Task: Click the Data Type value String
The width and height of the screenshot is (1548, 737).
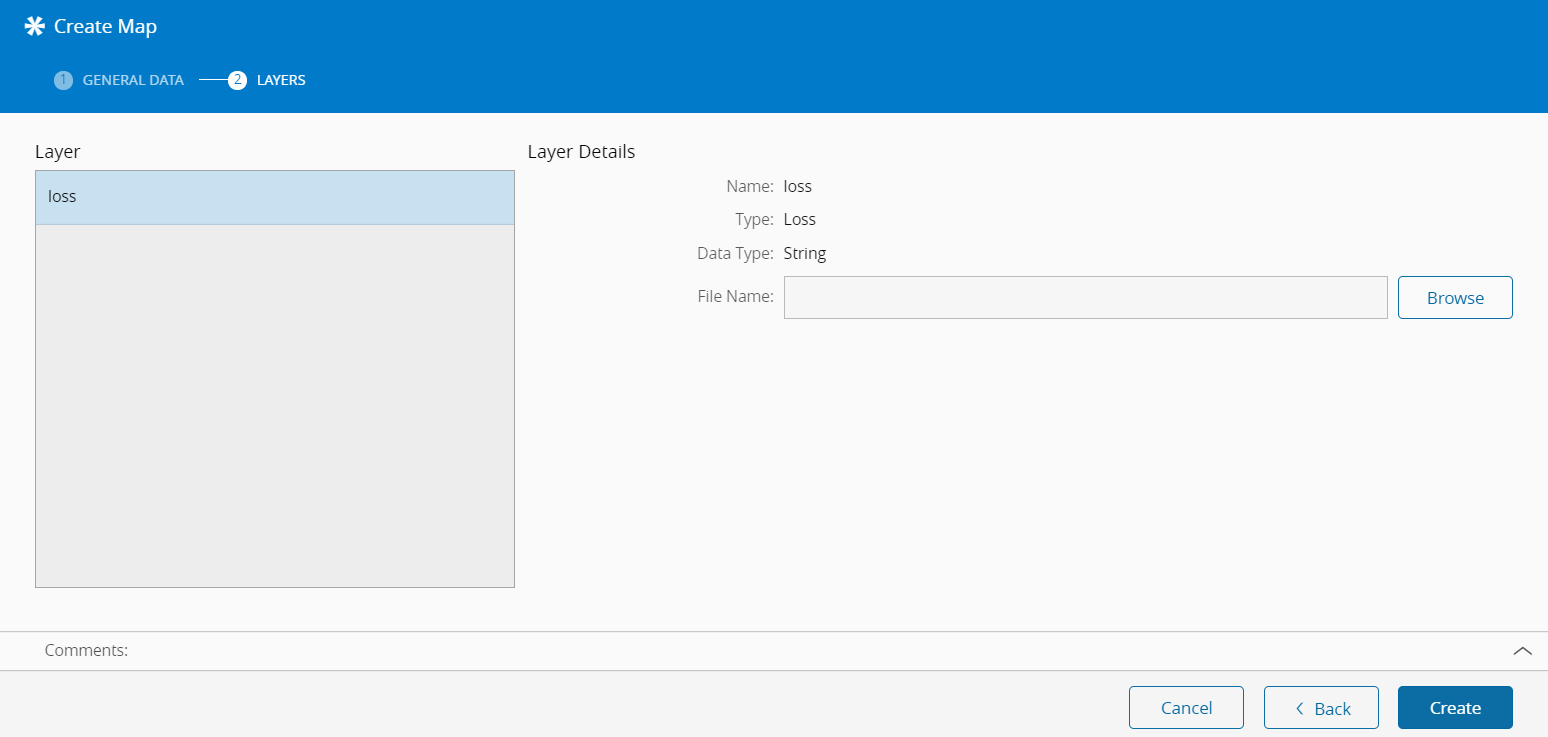Action: [x=805, y=253]
